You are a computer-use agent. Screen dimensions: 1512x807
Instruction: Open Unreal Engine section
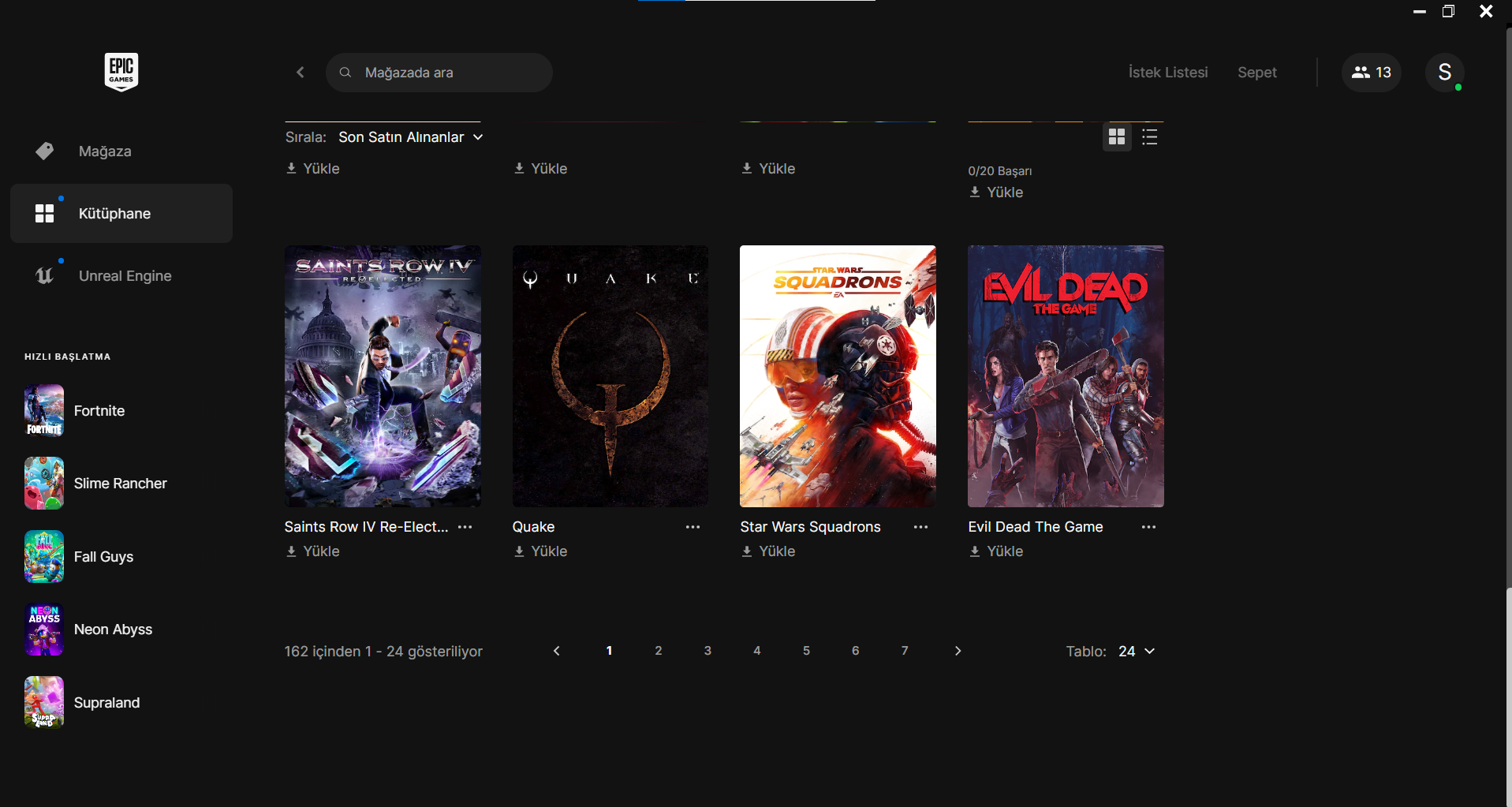point(121,276)
